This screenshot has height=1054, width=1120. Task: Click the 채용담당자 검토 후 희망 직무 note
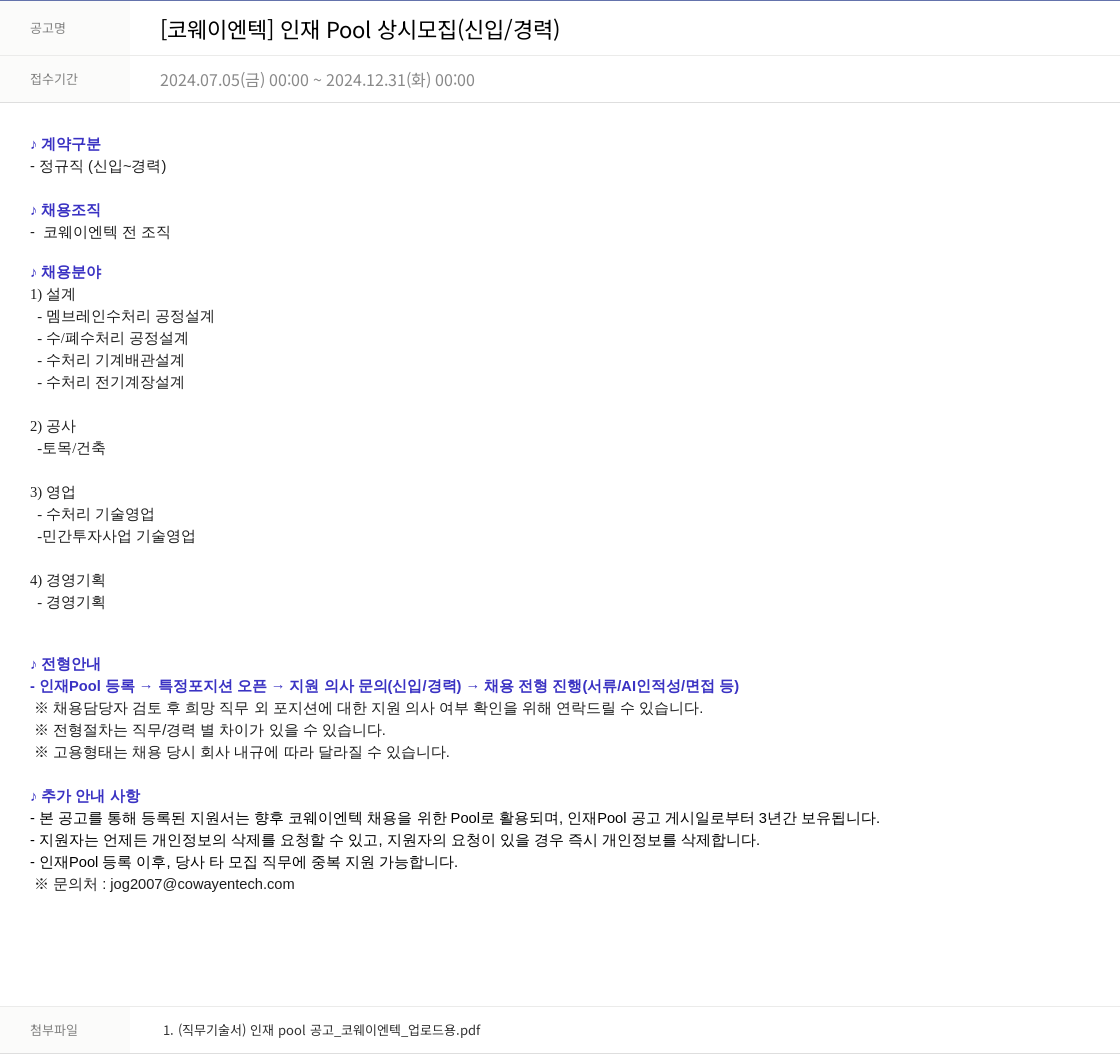[369, 708]
